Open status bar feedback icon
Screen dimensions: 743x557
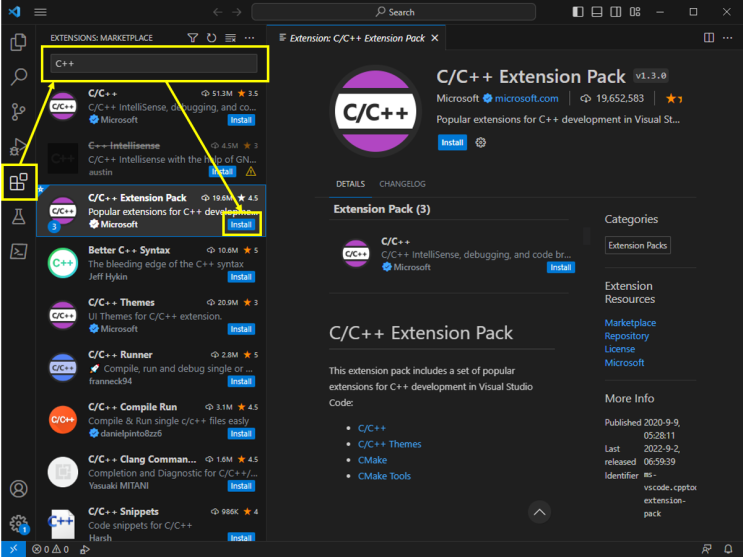coord(707,549)
